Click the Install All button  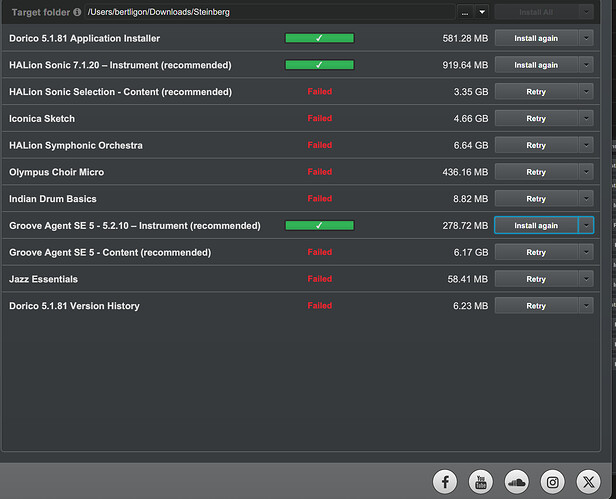click(536, 12)
